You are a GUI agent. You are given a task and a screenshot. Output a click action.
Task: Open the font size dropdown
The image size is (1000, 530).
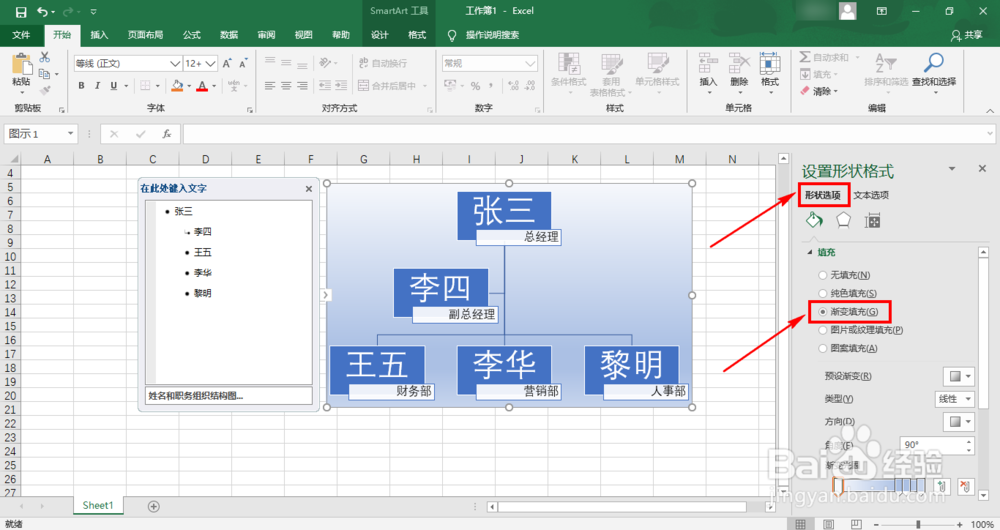click(x=210, y=64)
